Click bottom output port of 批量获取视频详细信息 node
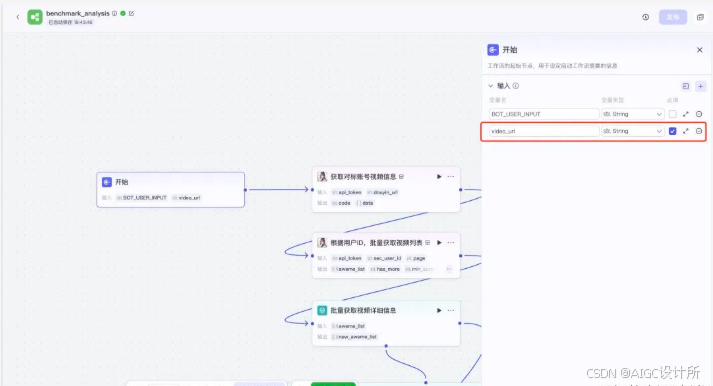Image resolution: width=713 pixels, height=386 pixels. click(x=386, y=346)
